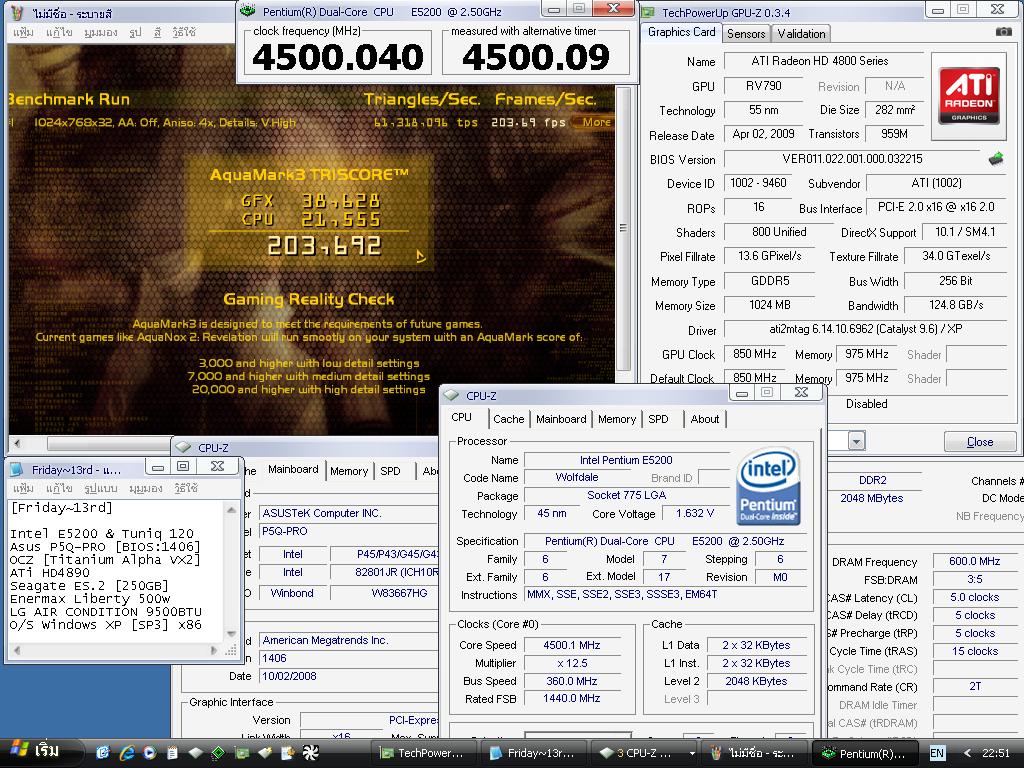Image resolution: width=1024 pixels, height=768 pixels.
Task: Click the Intel Pentium logo in CPU-Z
Action: pos(769,486)
